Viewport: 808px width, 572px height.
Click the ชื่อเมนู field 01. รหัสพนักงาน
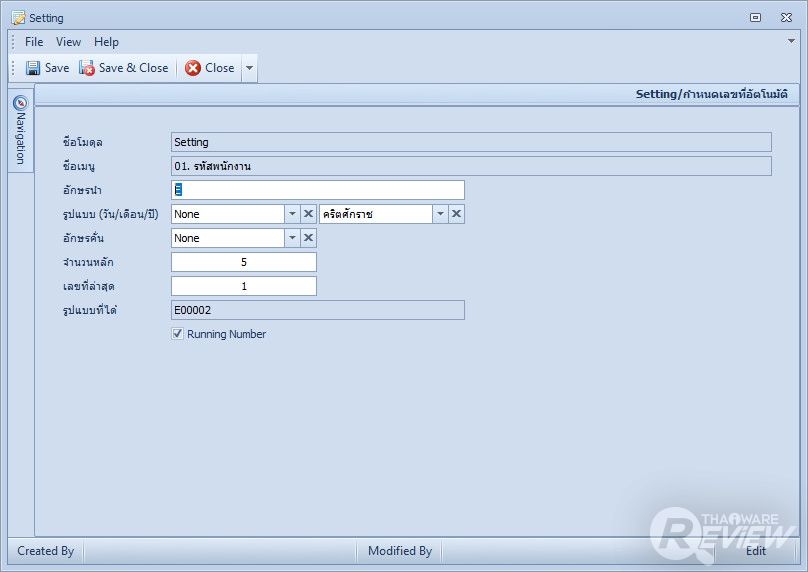tap(471, 166)
